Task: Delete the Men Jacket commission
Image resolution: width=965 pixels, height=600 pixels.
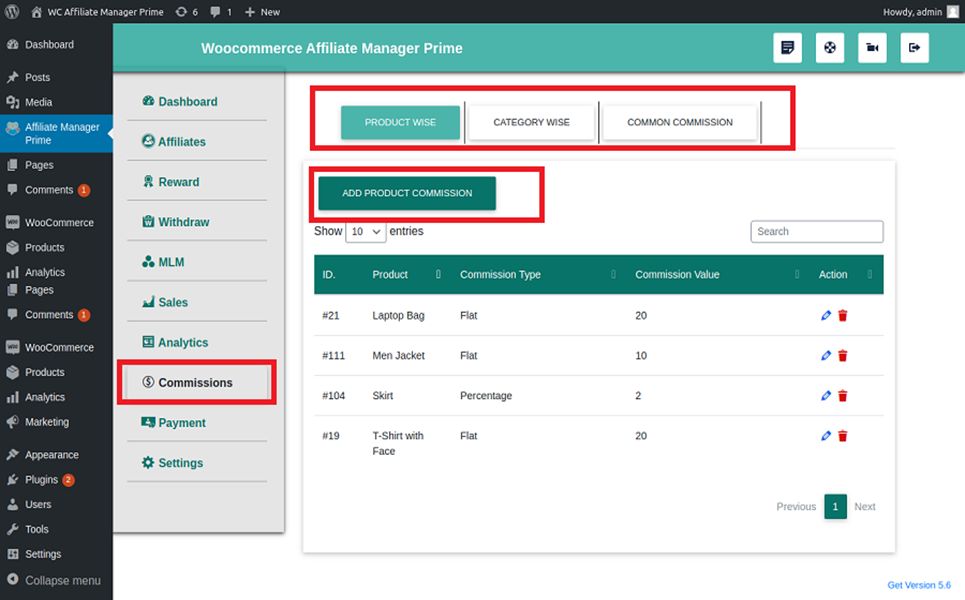Action: click(843, 356)
